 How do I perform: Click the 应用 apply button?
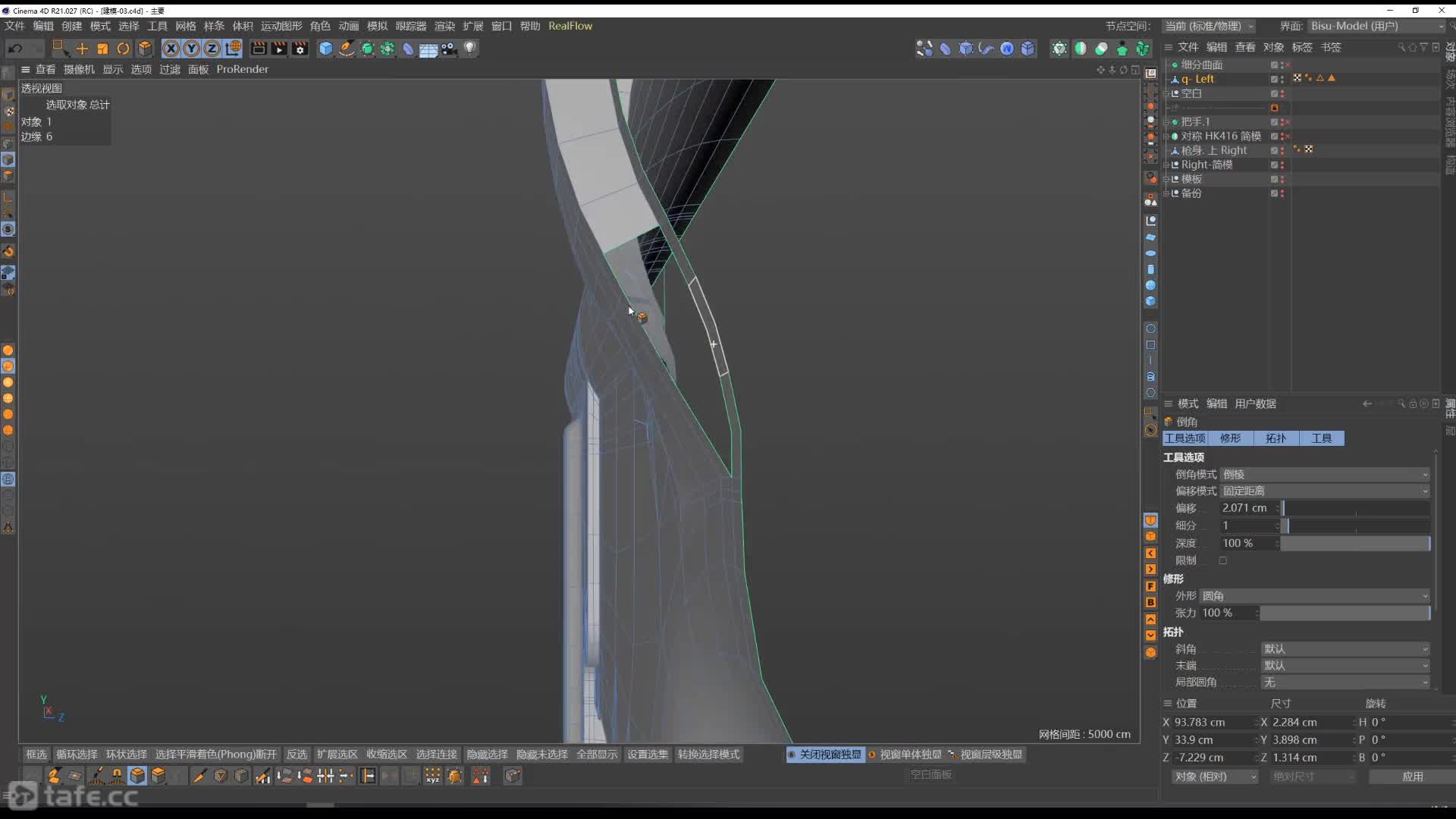coord(1412,777)
